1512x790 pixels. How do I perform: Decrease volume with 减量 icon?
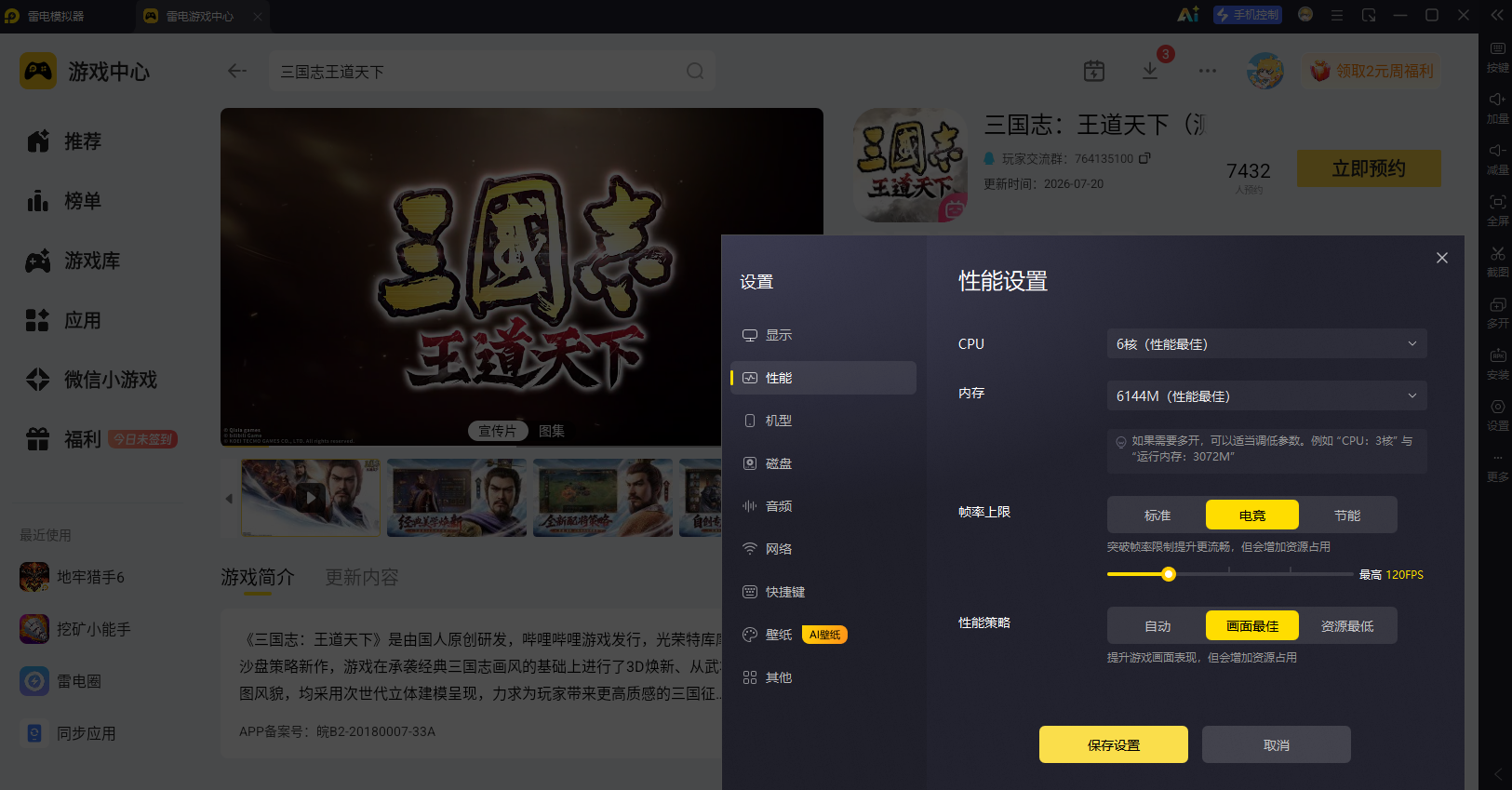click(x=1498, y=159)
